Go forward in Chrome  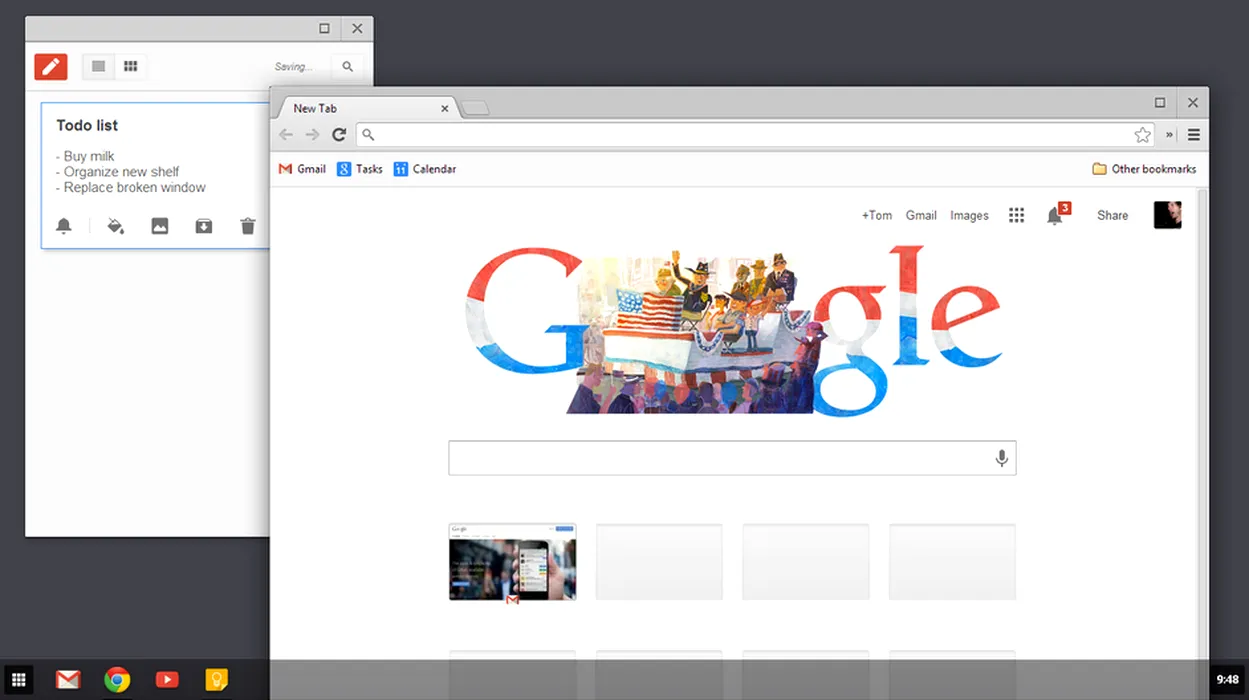(x=313, y=134)
